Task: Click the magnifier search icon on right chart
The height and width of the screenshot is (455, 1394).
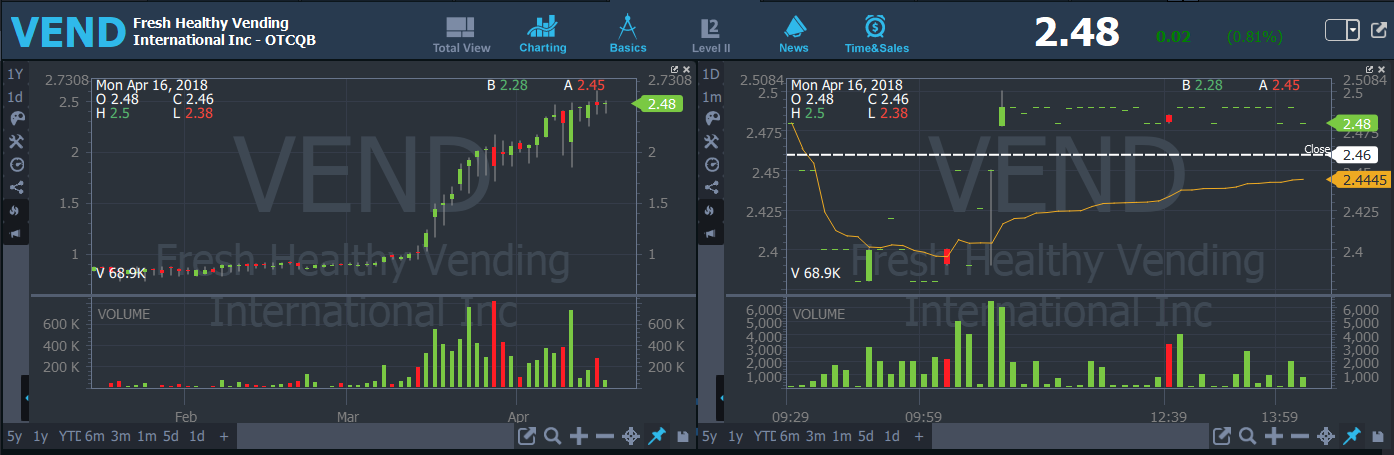Action: coord(1248,436)
